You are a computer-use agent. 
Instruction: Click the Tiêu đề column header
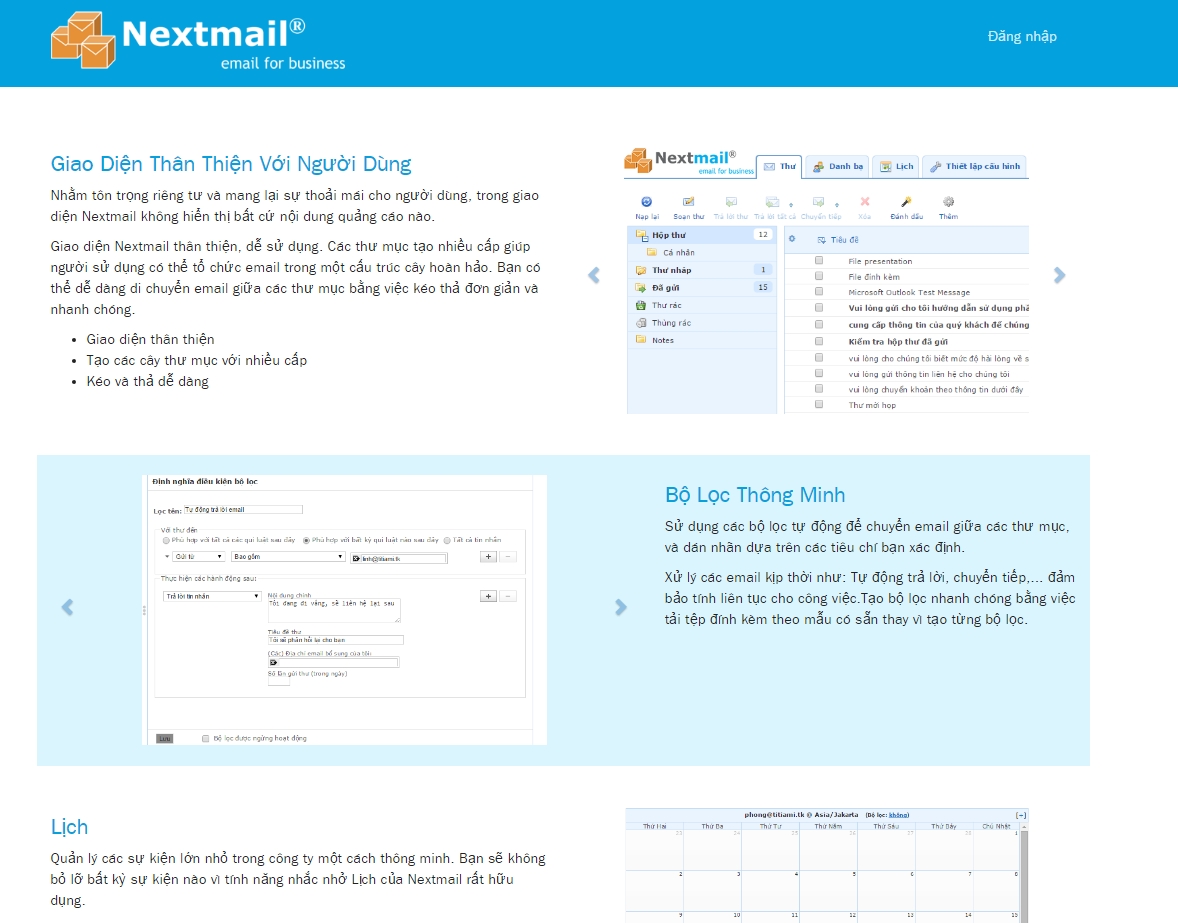[x=844, y=240]
